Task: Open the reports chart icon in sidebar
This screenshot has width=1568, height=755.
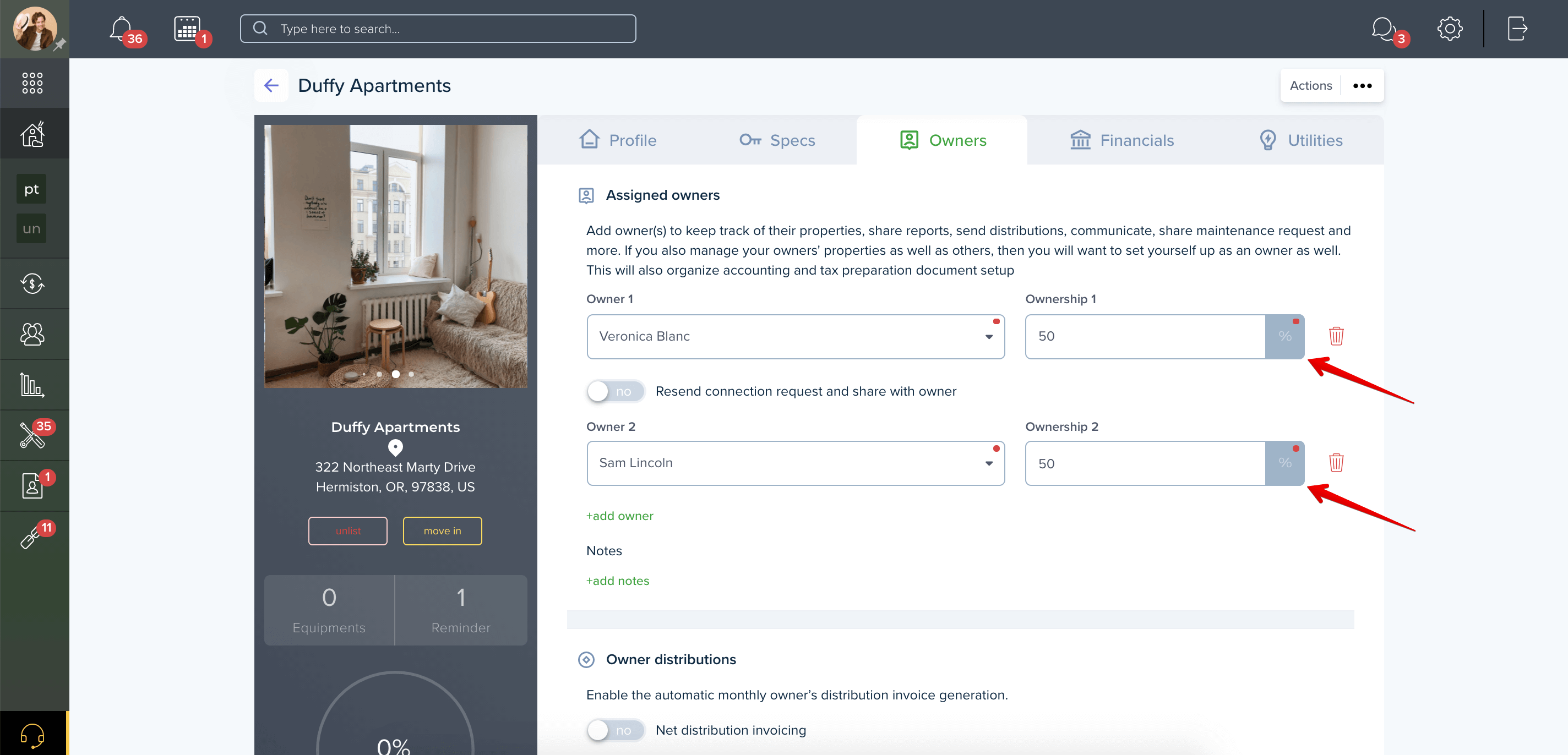Action: [32, 385]
